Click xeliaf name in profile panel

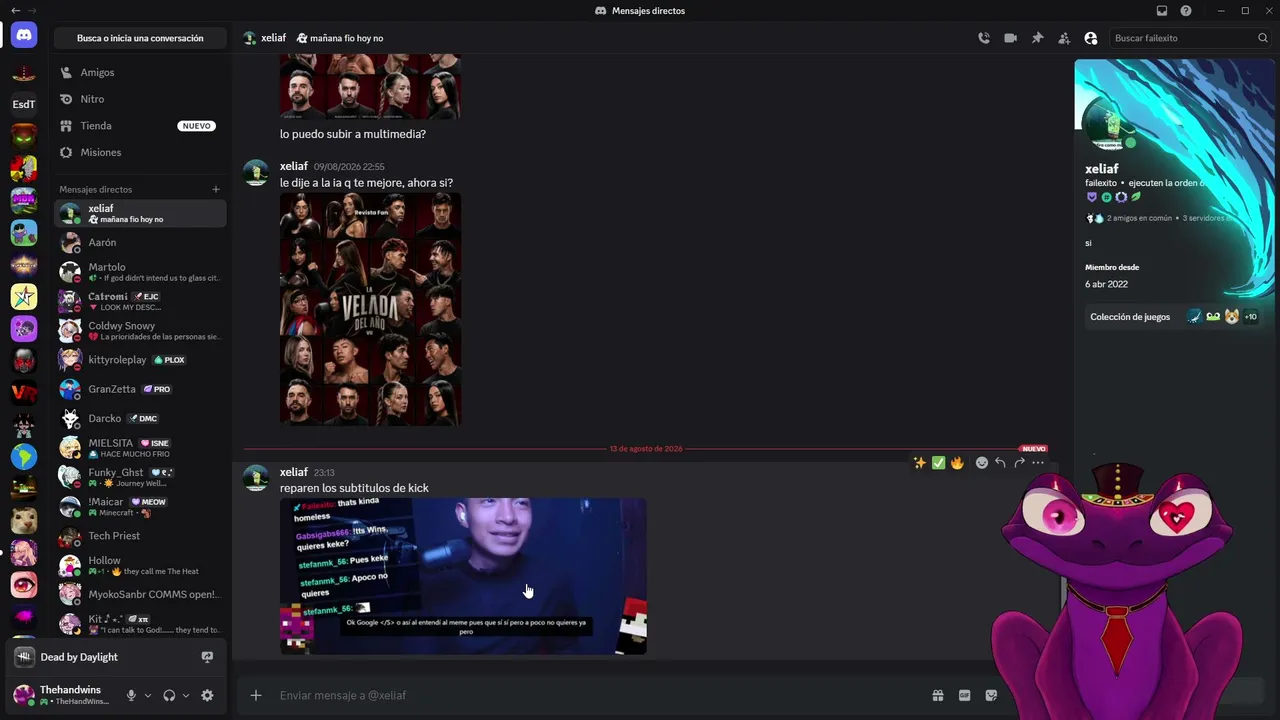pos(1102,169)
